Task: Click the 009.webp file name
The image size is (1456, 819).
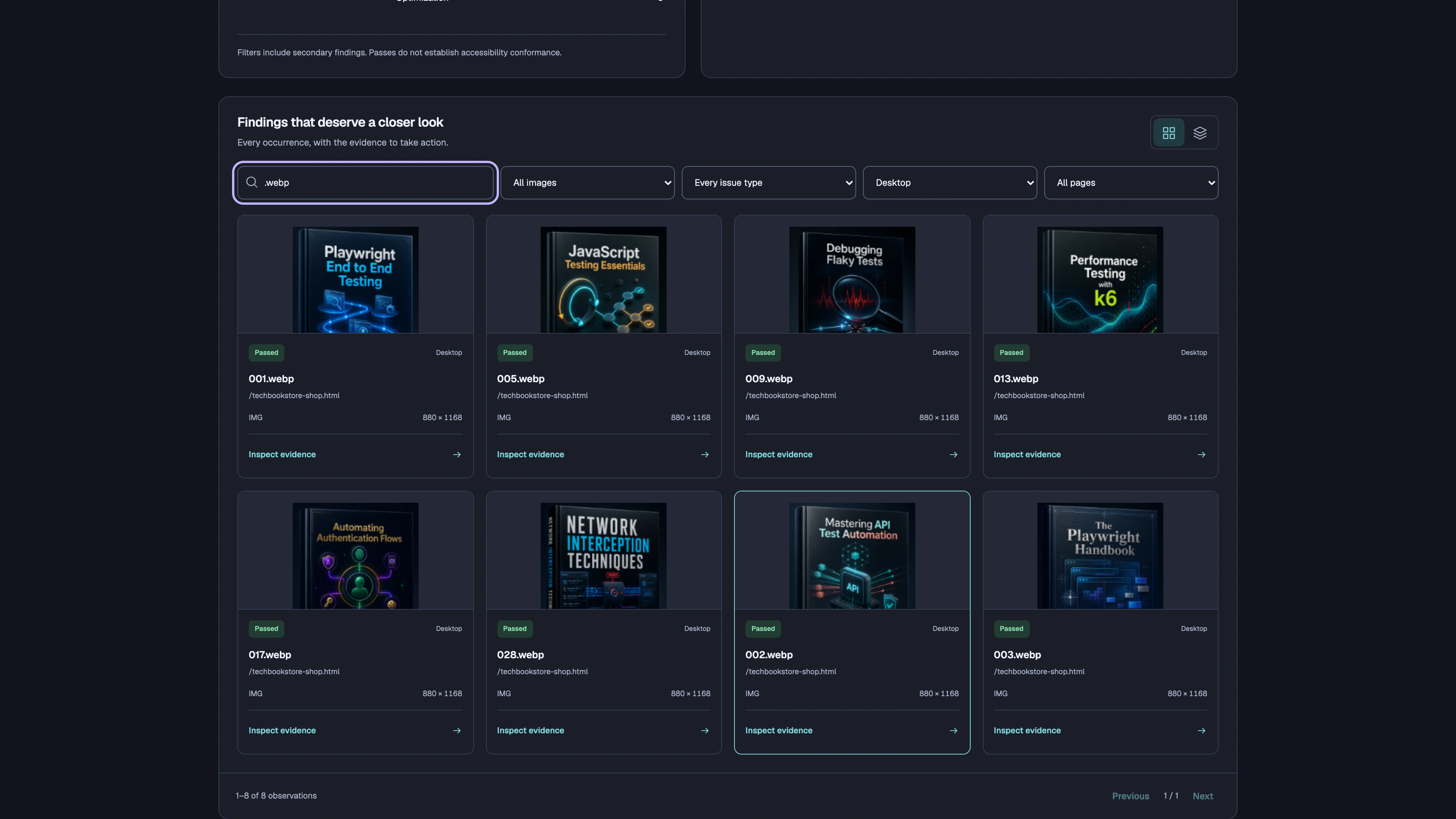Action: [769, 379]
